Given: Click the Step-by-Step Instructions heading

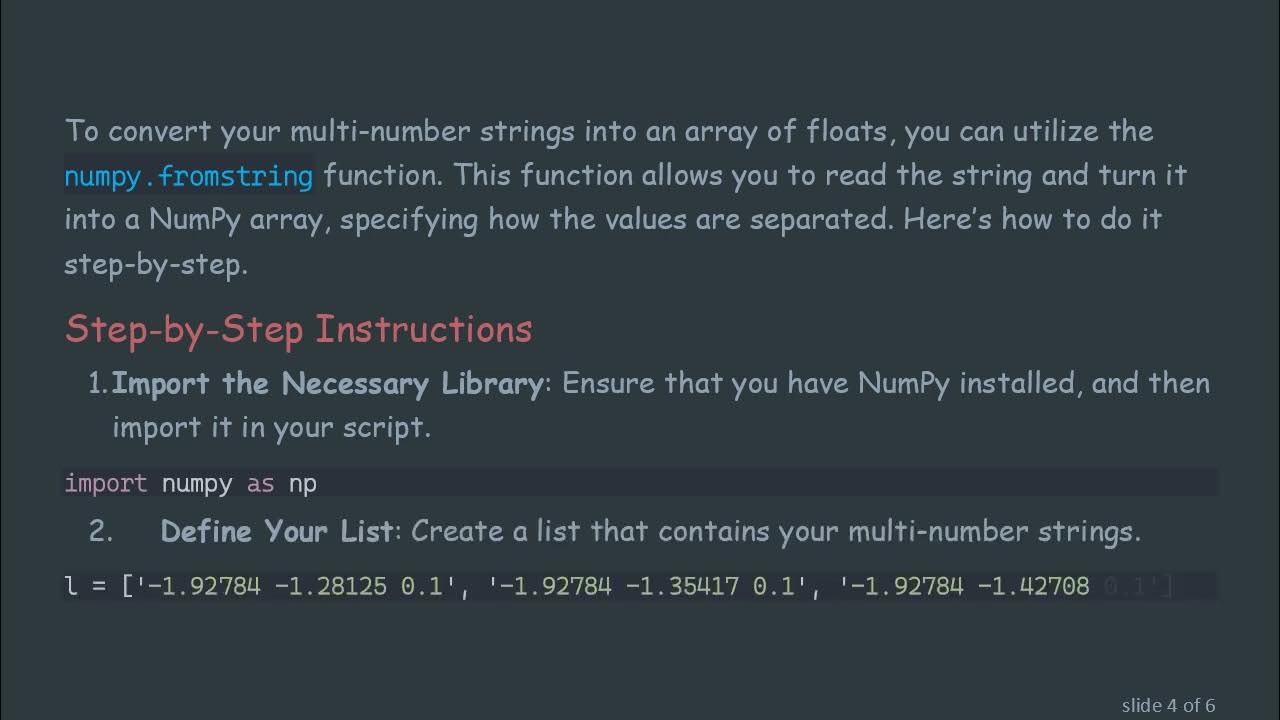Looking at the screenshot, I should pyautogui.click(x=298, y=329).
